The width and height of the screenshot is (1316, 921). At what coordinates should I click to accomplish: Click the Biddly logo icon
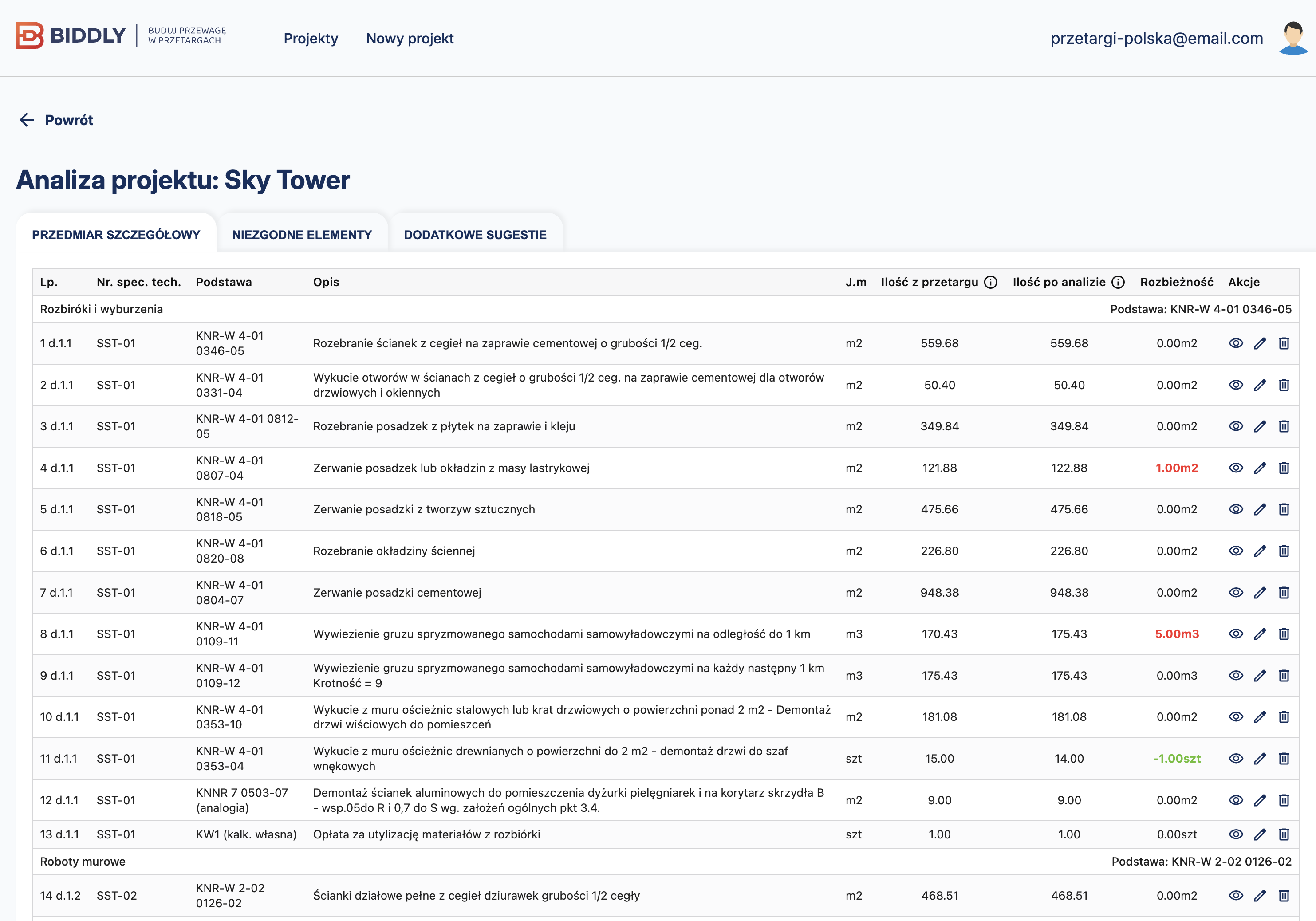click(x=29, y=35)
